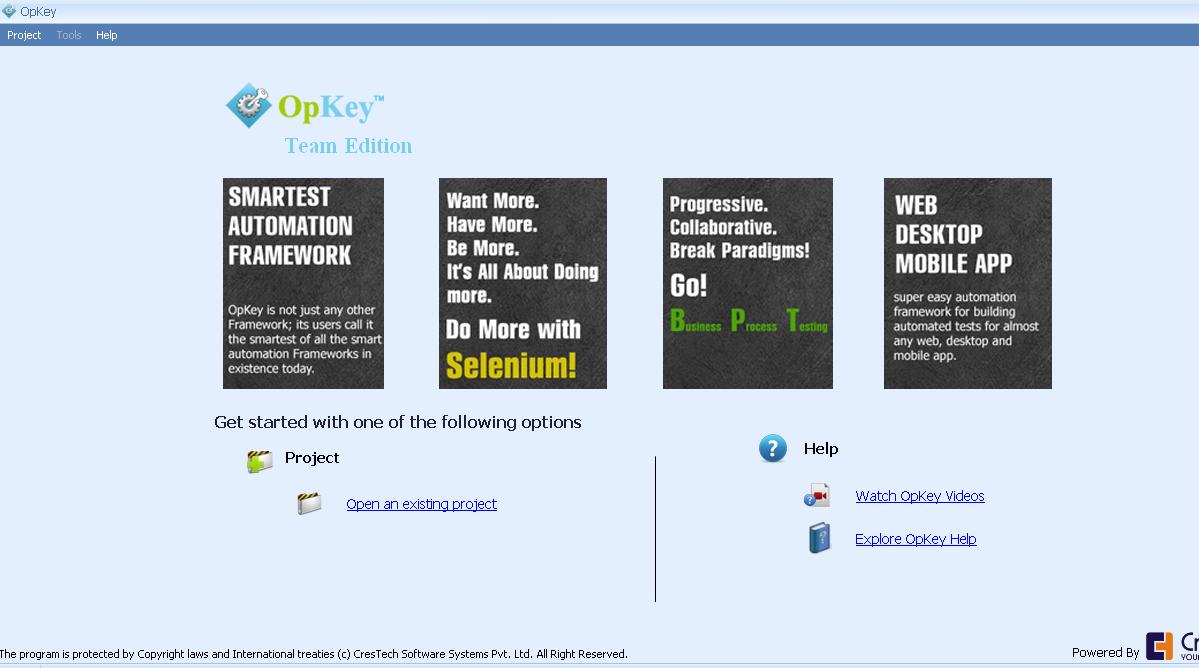This screenshot has width=1199, height=668.
Task: Click the OpKey title bar icon
Action: point(8,11)
